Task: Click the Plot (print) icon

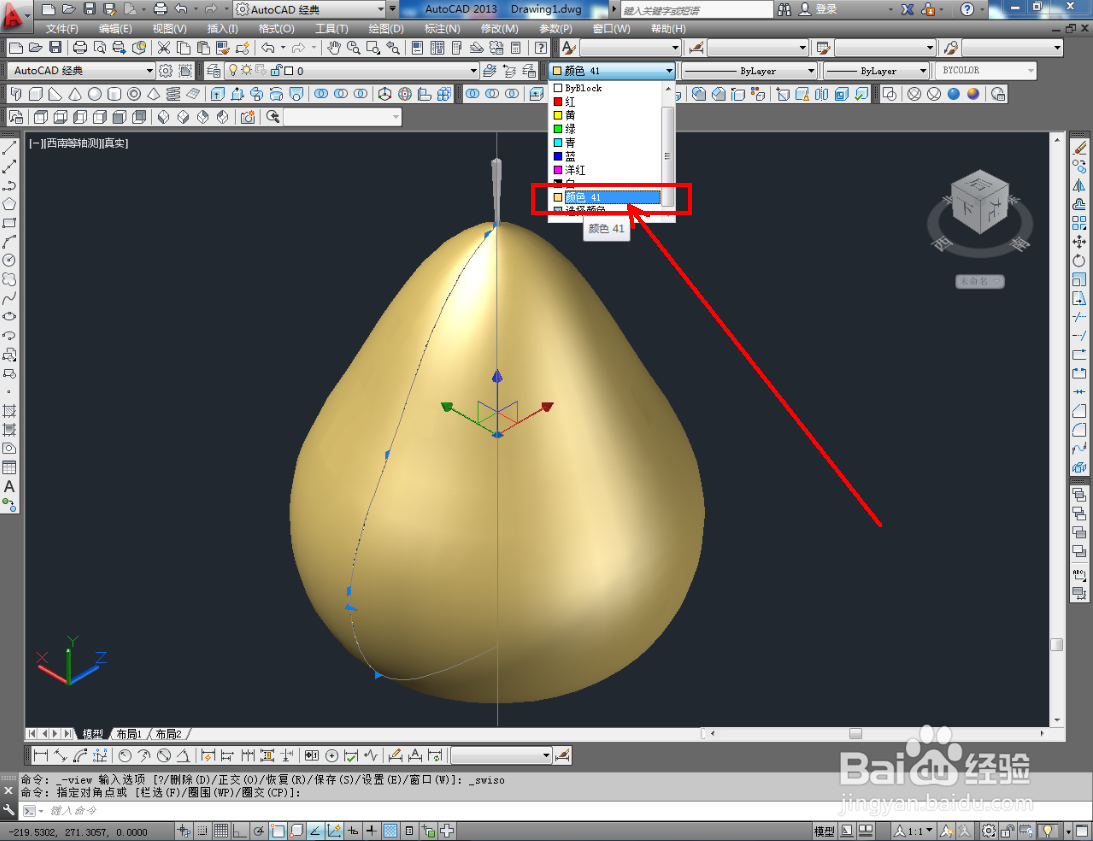Action: point(80,47)
